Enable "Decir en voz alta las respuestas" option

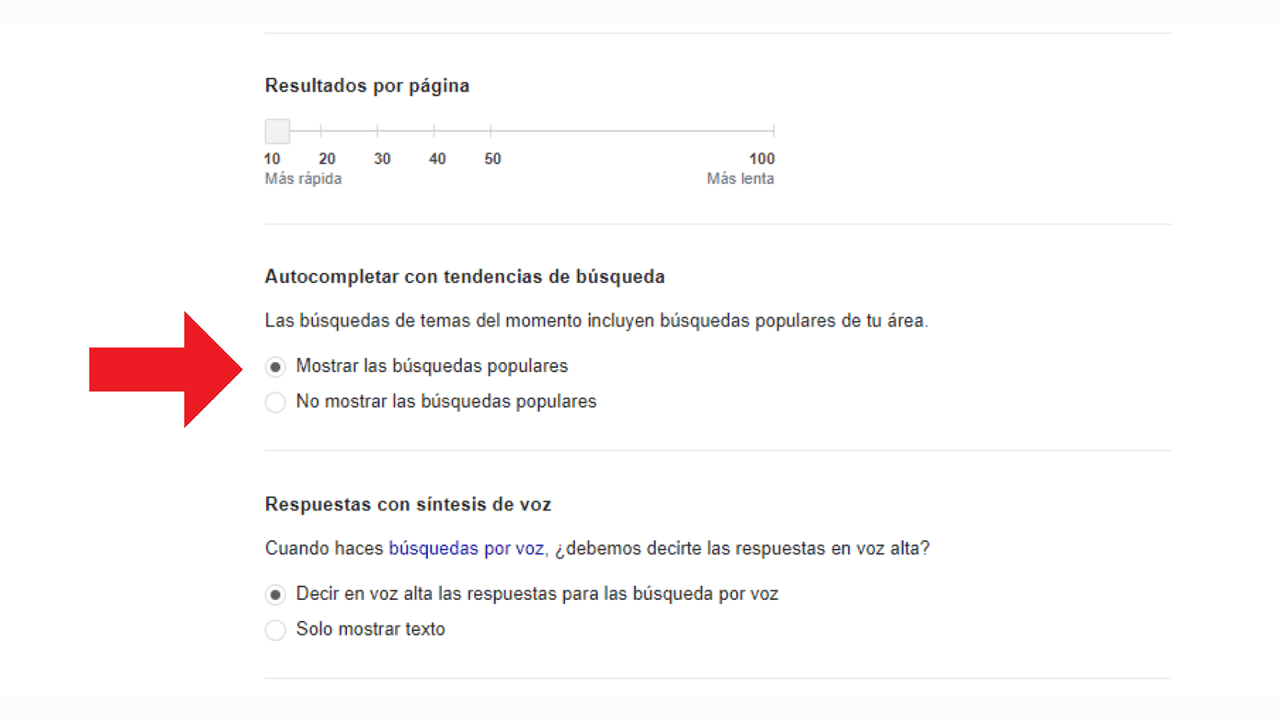click(275, 594)
